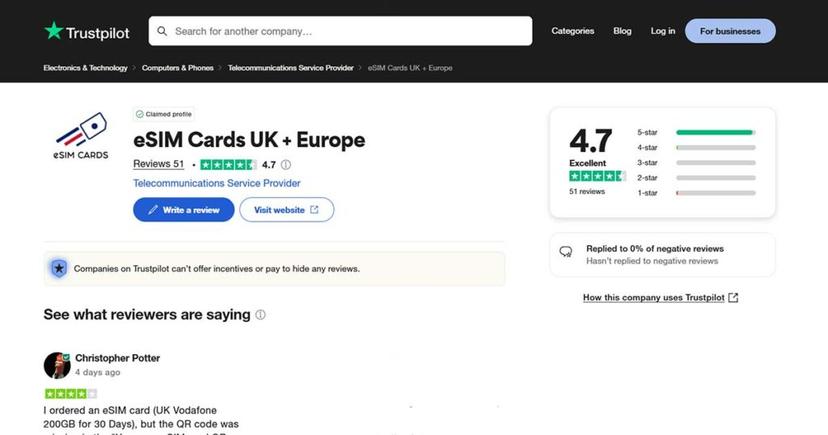828x435 pixels.
Task: Filter reviews by 1-star bar
Action: [715, 192]
